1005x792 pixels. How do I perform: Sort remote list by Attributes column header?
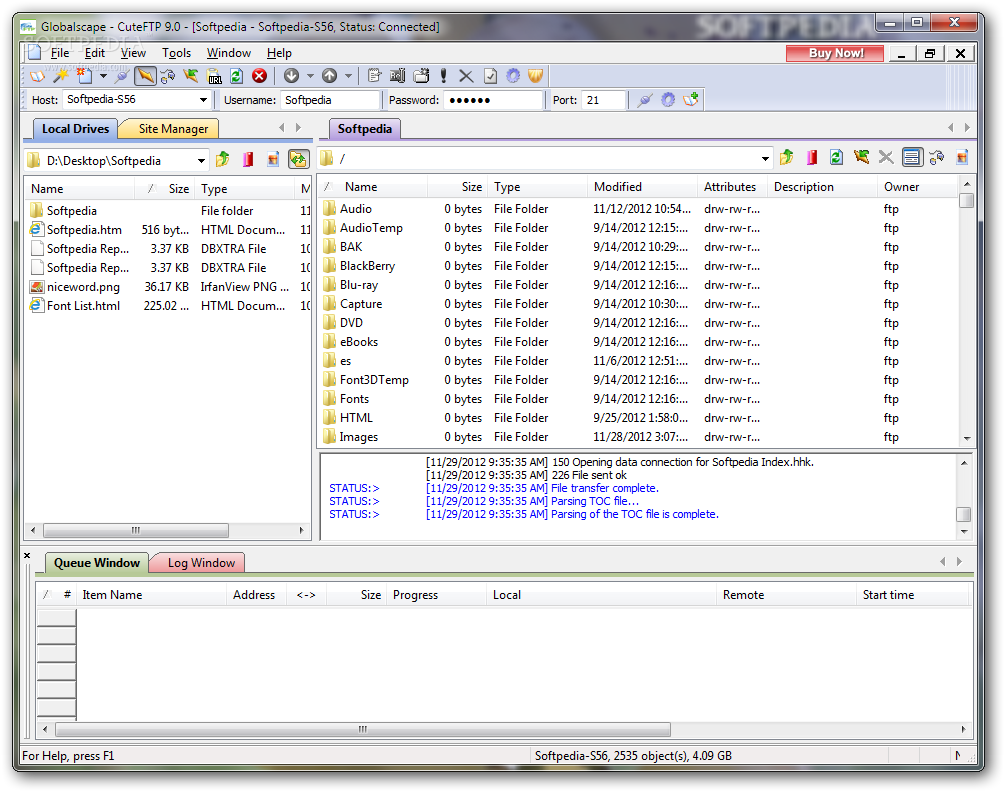tap(732, 187)
